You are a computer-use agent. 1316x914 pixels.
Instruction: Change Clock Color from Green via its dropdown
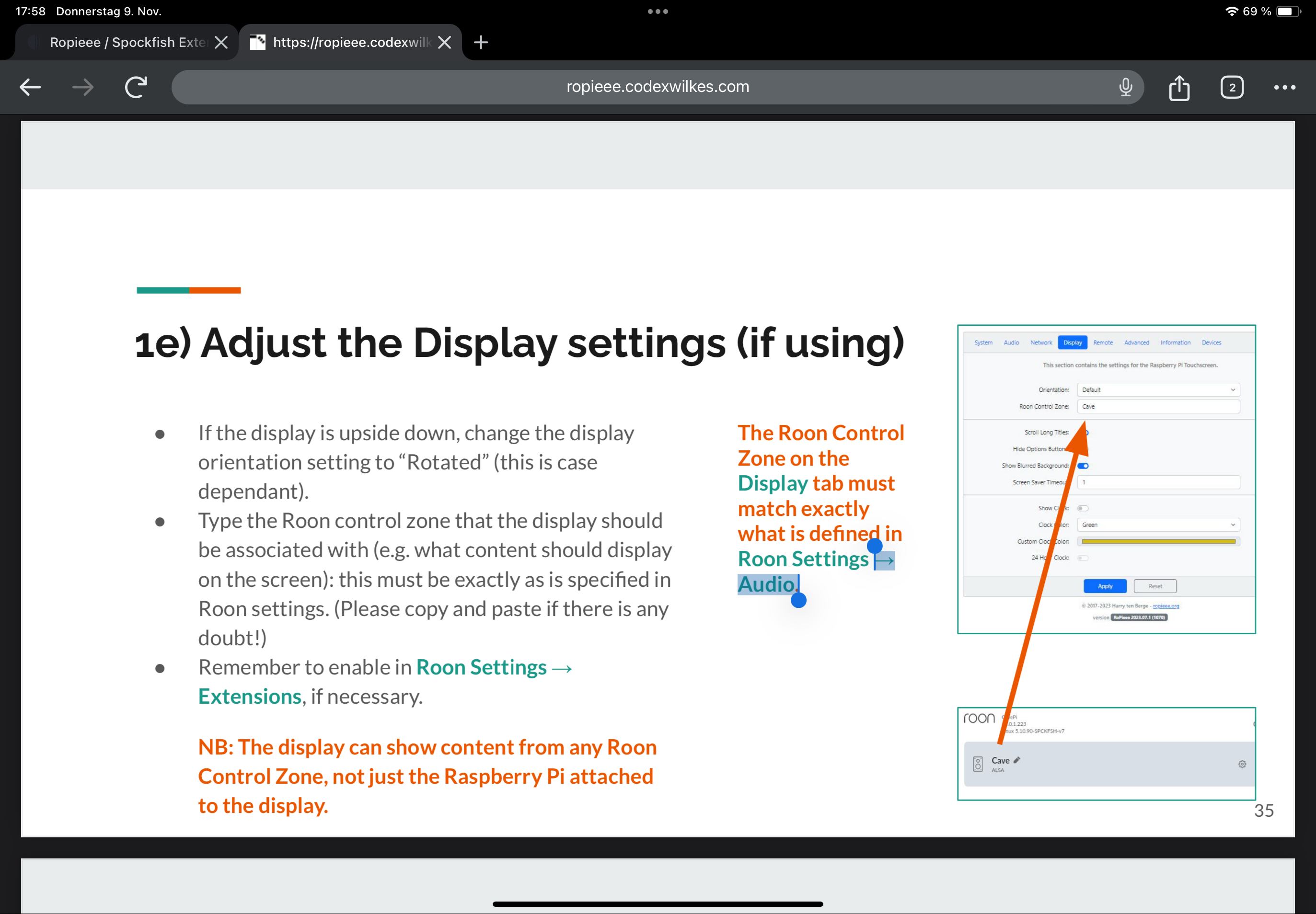(1158, 525)
